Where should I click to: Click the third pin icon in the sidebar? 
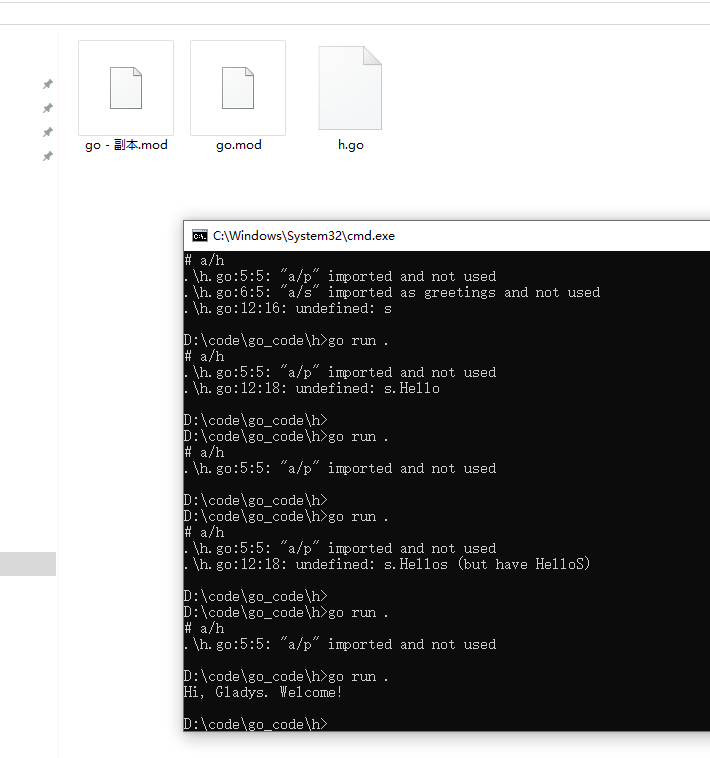pos(47,132)
